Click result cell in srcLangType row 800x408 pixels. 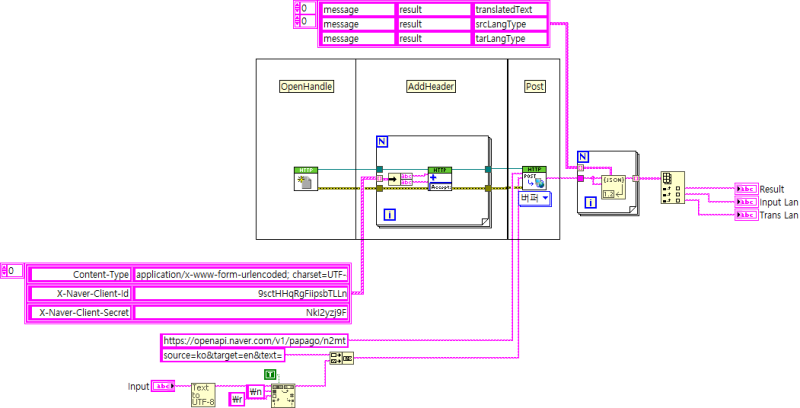(x=434, y=24)
